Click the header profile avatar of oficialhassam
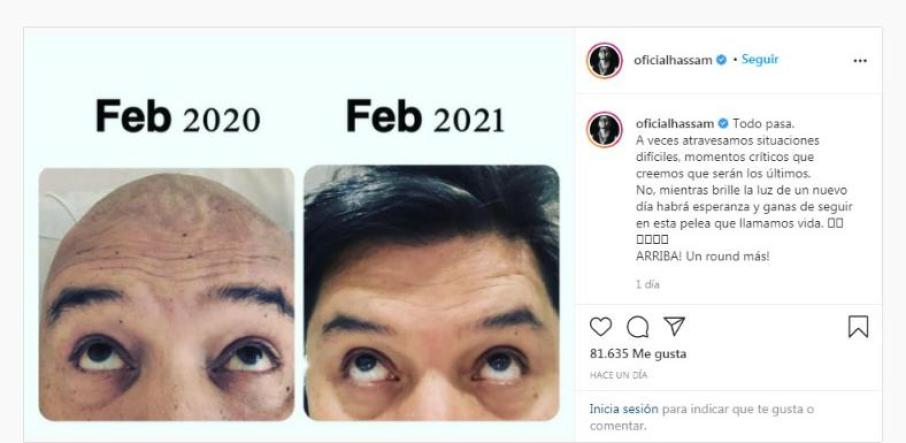This screenshot has width=906, height=443. pyautogui.click(x=604, y=60)
